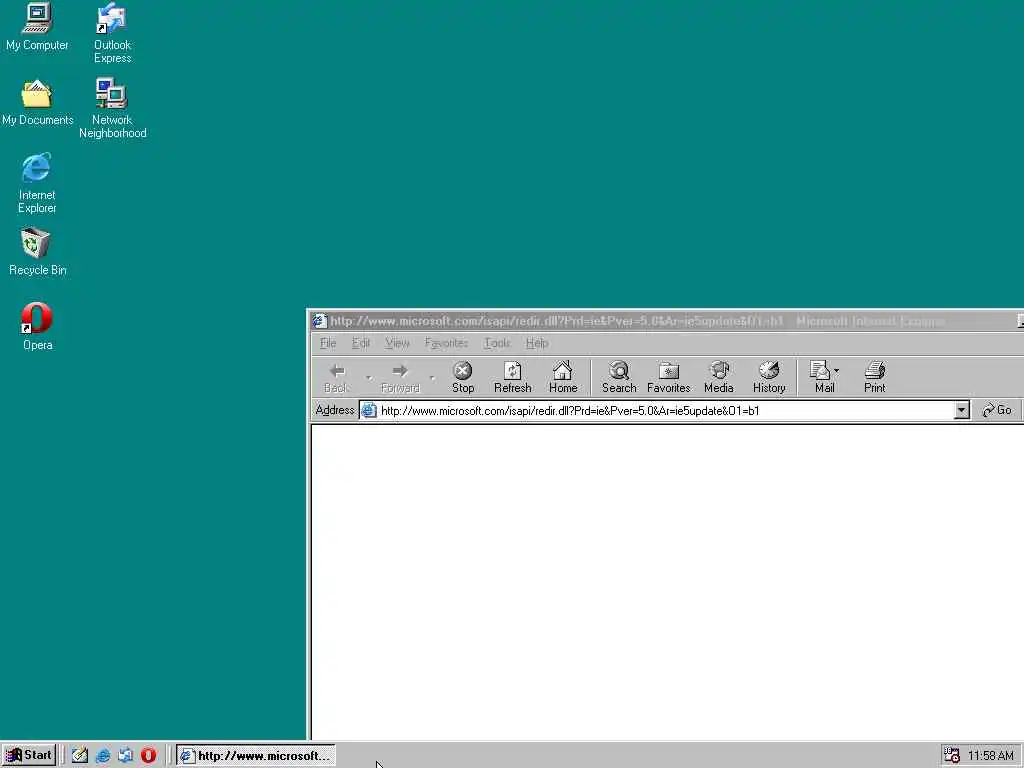Open the Mail toolbar button
Image resolution: width=1024 pixels, height=768 pixels.
coord(824,377)
